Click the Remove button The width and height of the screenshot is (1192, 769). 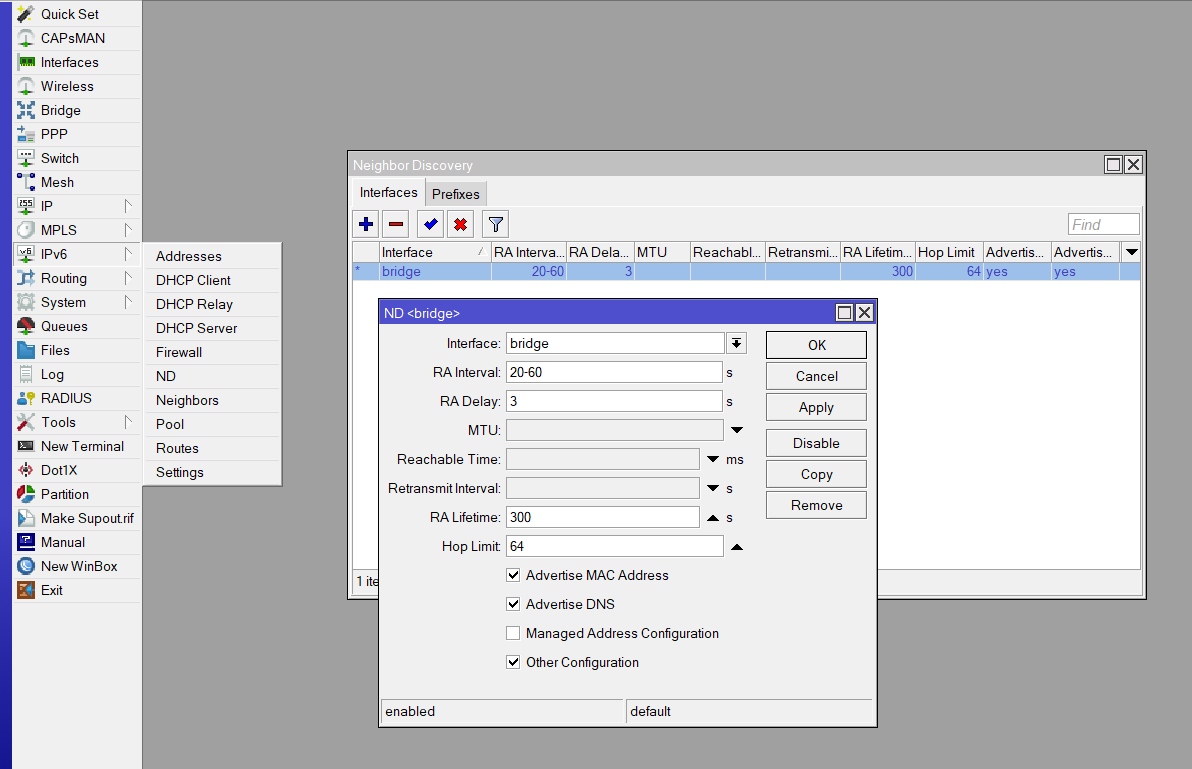816,505
